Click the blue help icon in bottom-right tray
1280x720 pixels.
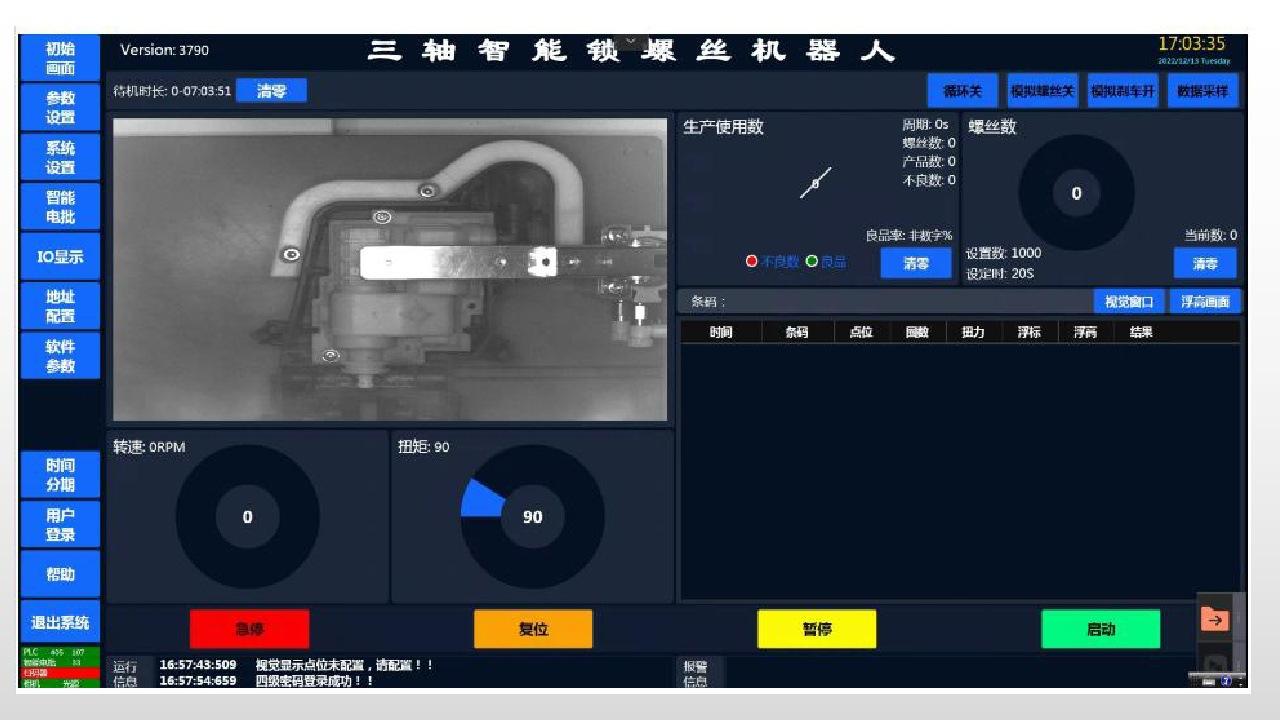(x=1225, y=681)
